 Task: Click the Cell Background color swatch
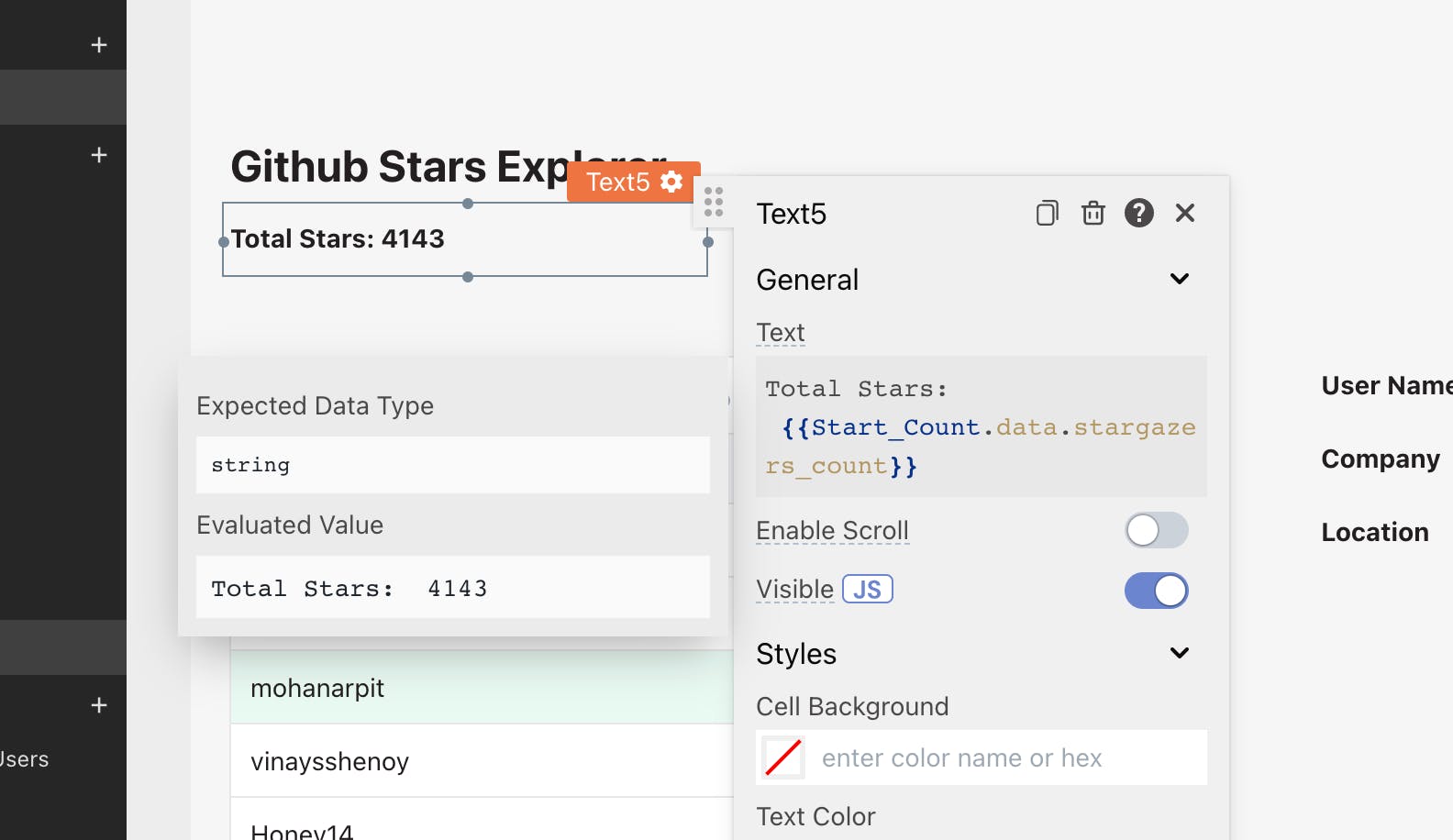tap(783, 757)
